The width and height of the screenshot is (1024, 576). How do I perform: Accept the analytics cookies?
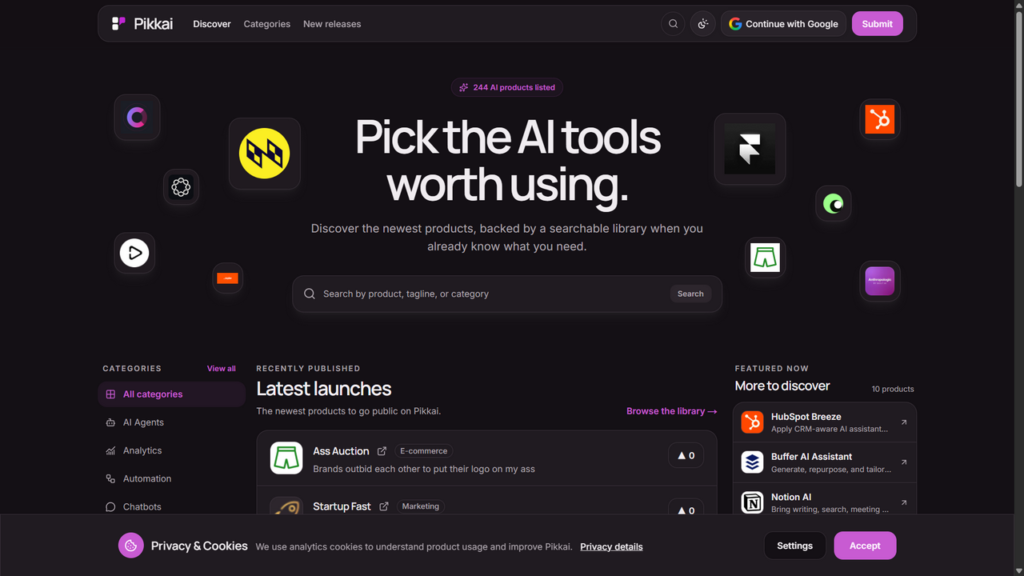(x=865, y=545)
